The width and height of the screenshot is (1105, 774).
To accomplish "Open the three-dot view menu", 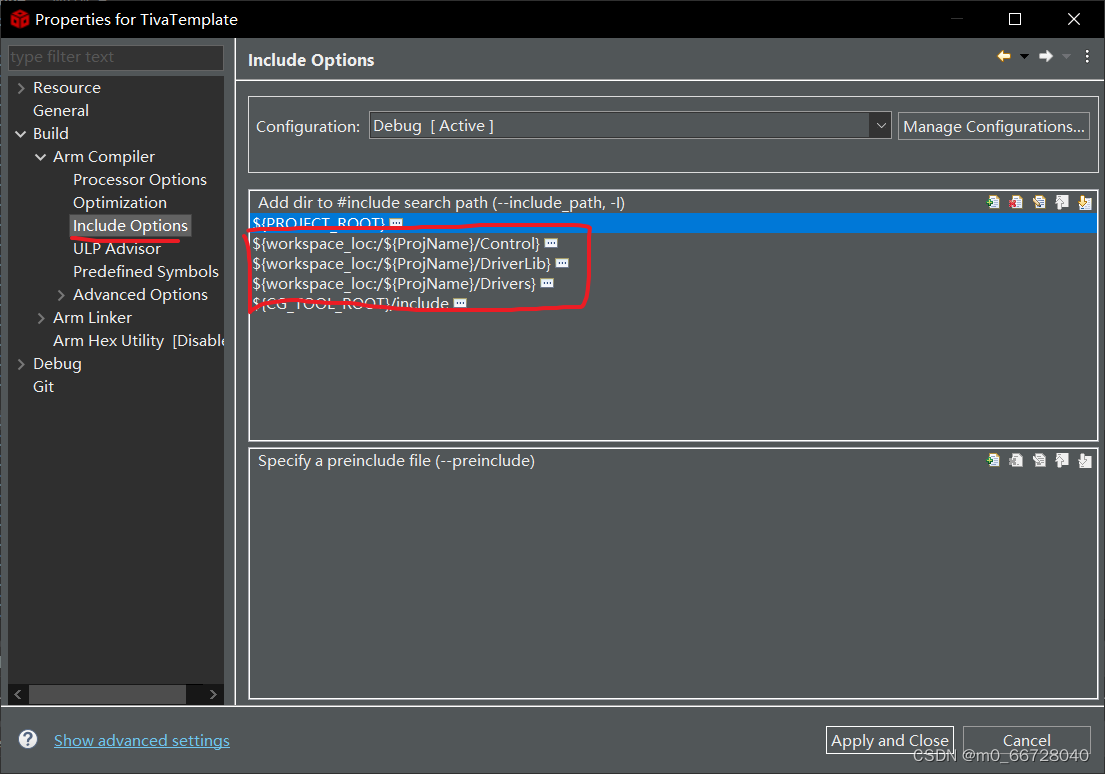I will coord(1087,56).
